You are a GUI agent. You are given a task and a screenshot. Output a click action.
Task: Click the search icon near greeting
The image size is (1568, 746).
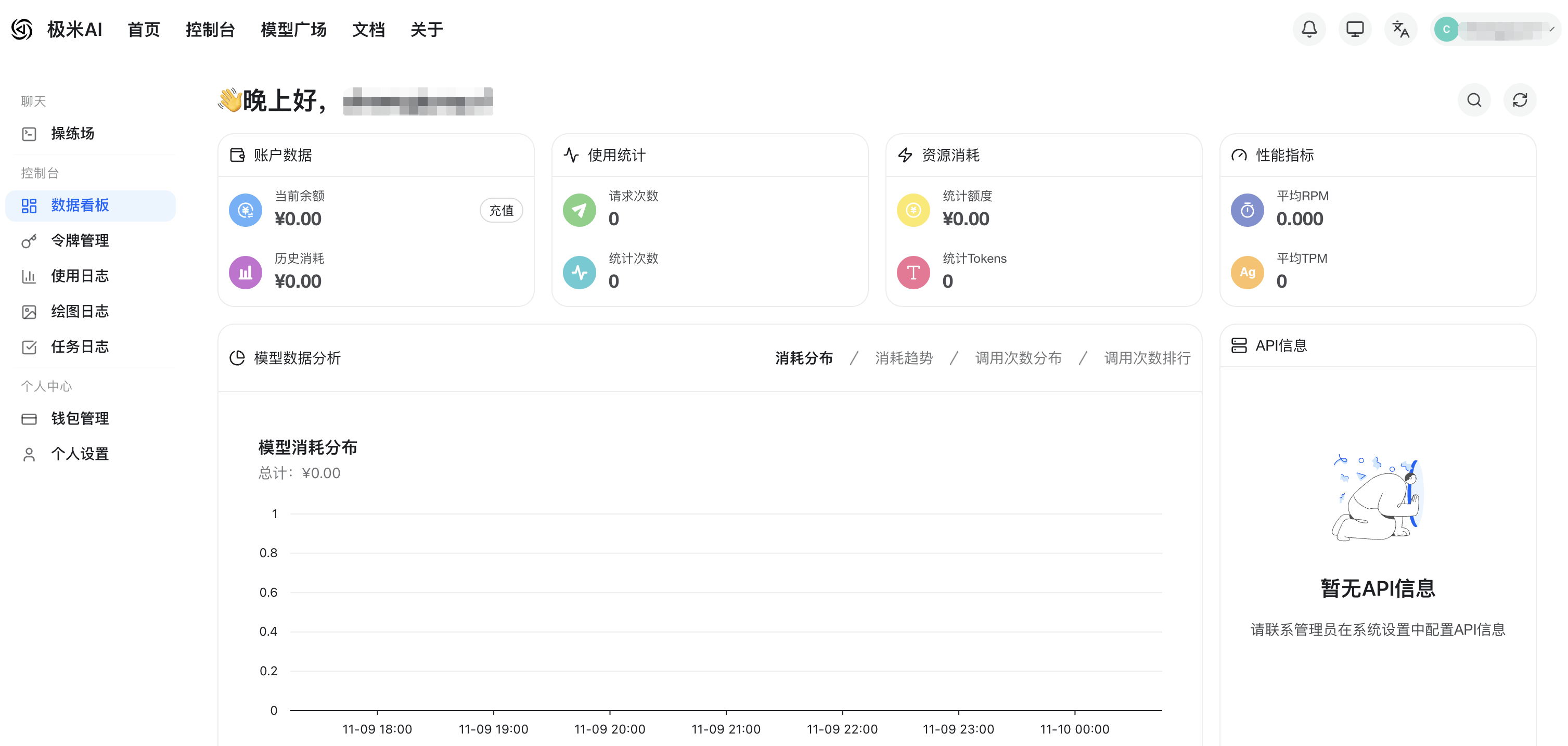pyautogui.click(x=1474, y=100)
